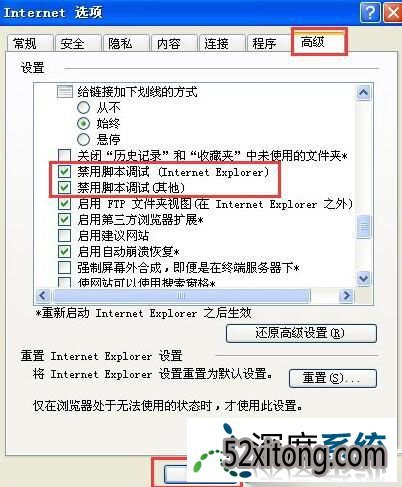Toggle 启用第三方浏览器扩展 checkbox
The width and height of the screenshot is (402, 487).
pos(64,220)
